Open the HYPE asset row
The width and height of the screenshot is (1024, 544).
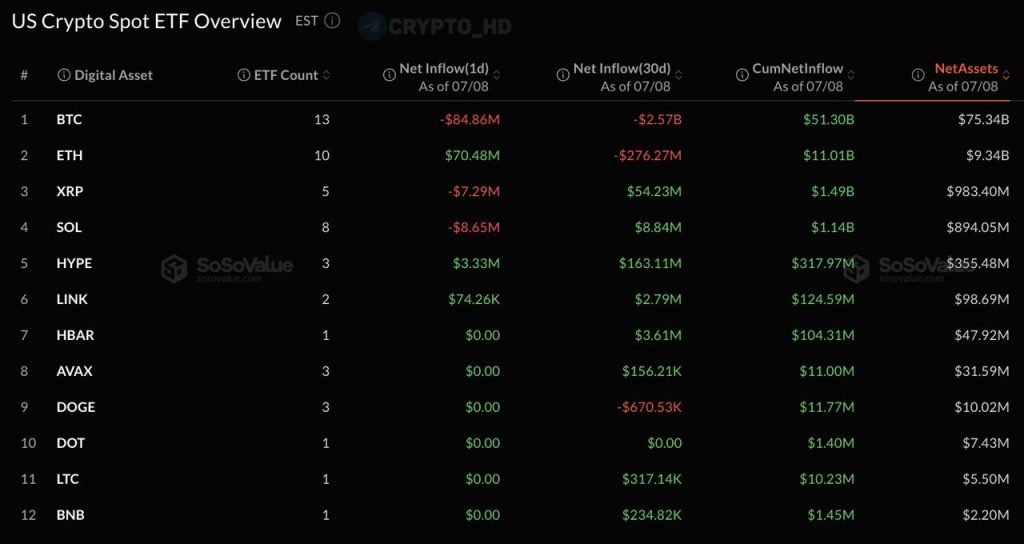pos(510,263)
